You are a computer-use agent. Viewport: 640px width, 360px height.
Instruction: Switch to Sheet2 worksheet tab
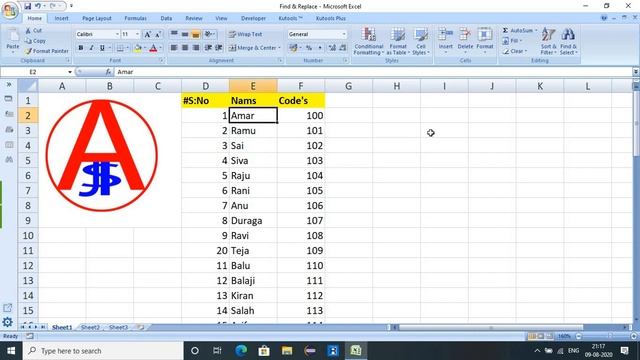point(90,327)
